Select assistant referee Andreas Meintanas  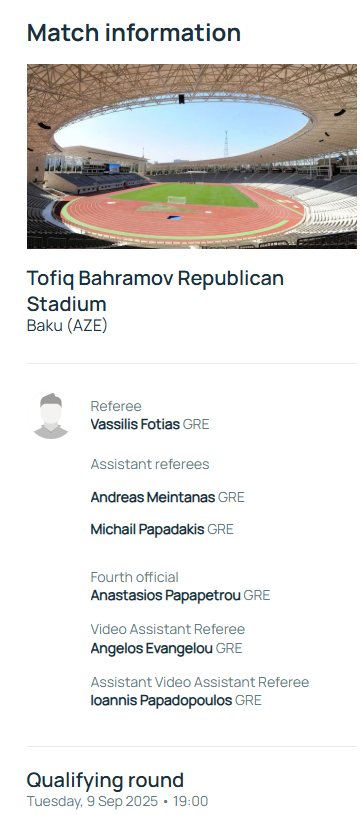[152, 497]
